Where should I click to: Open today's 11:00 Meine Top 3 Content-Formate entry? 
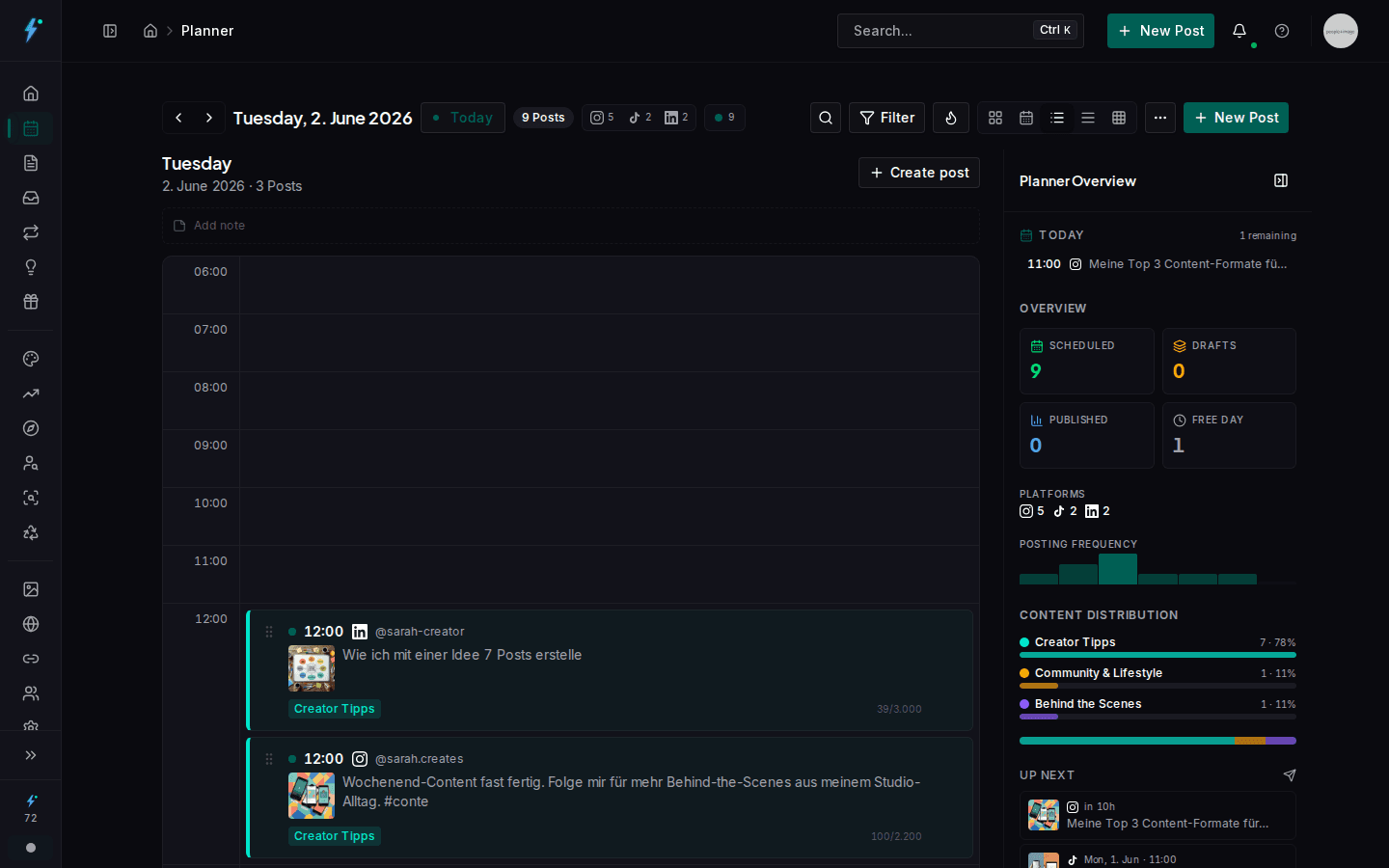[x=1157, y=264]
